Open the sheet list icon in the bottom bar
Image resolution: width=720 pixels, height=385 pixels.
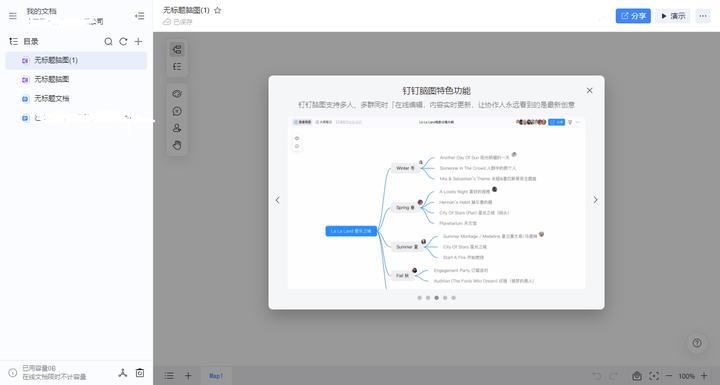pyautogui.click(x=169, y=376)
